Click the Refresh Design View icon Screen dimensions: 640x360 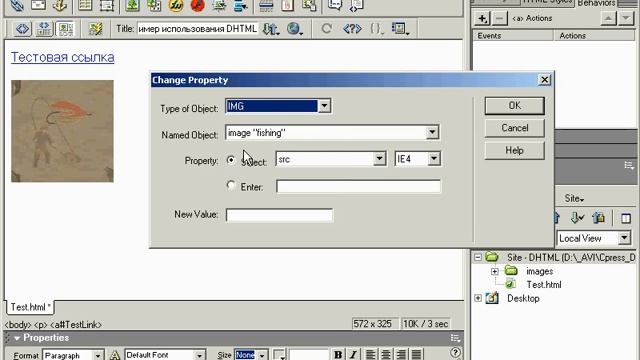pos(326,29)
